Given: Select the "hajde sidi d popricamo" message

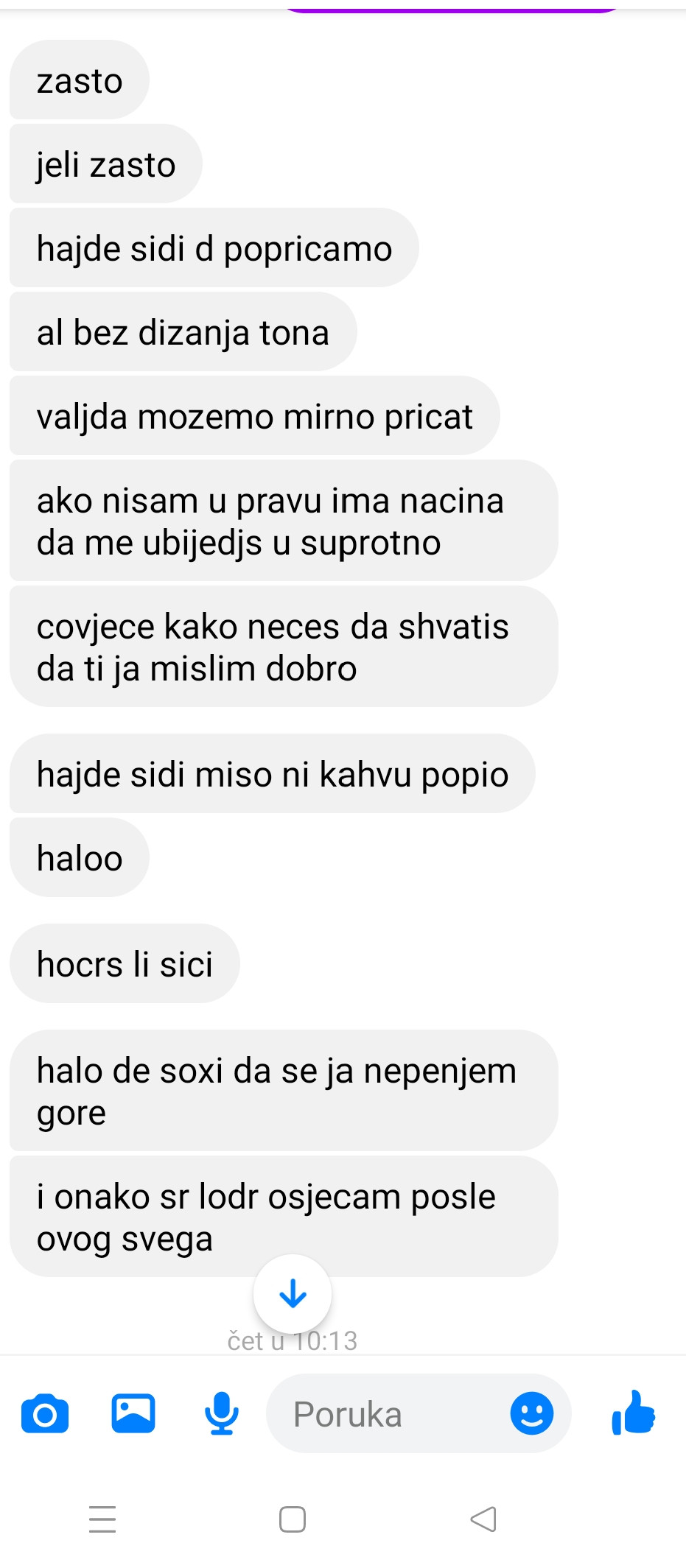Looking at the screenshot, I should pos(214,248).
